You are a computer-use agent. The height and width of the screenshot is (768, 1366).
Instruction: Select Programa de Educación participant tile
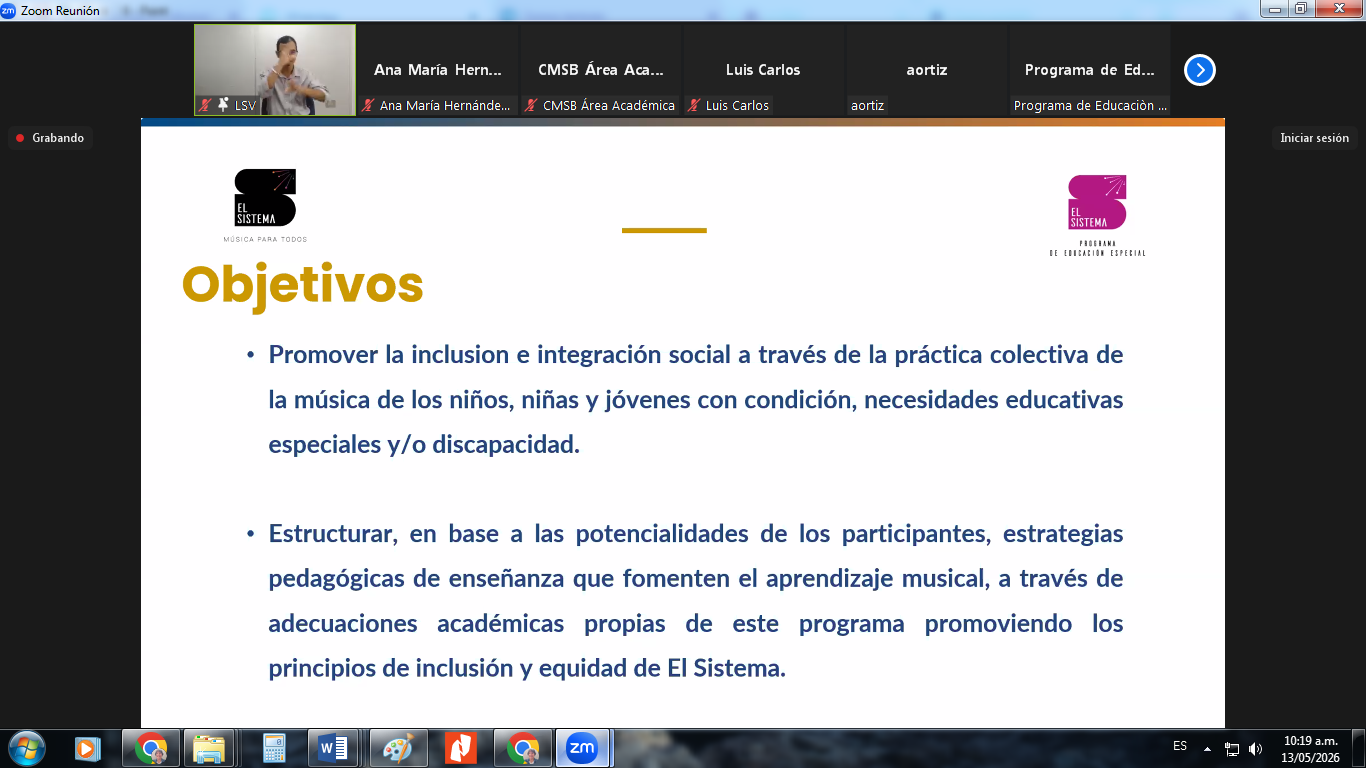click(1090, 70)
